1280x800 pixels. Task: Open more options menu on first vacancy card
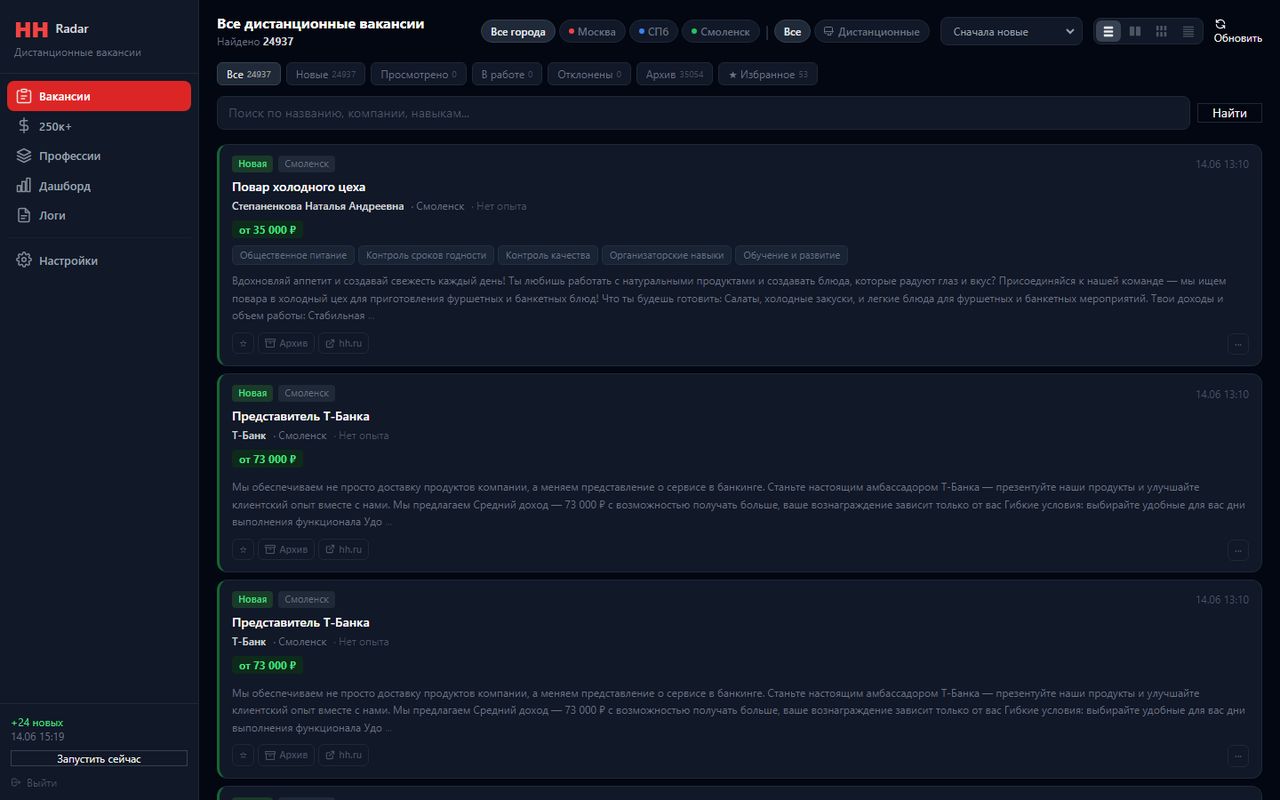1238,344
